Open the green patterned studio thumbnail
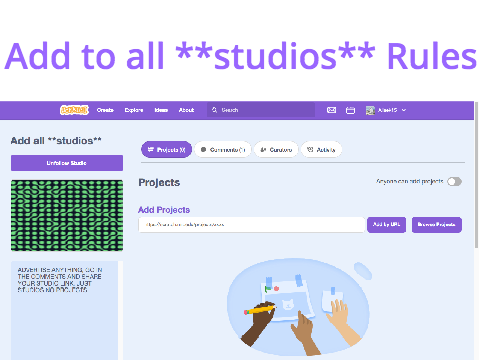This screenshot has height=360, width=480. pos(67,215)
